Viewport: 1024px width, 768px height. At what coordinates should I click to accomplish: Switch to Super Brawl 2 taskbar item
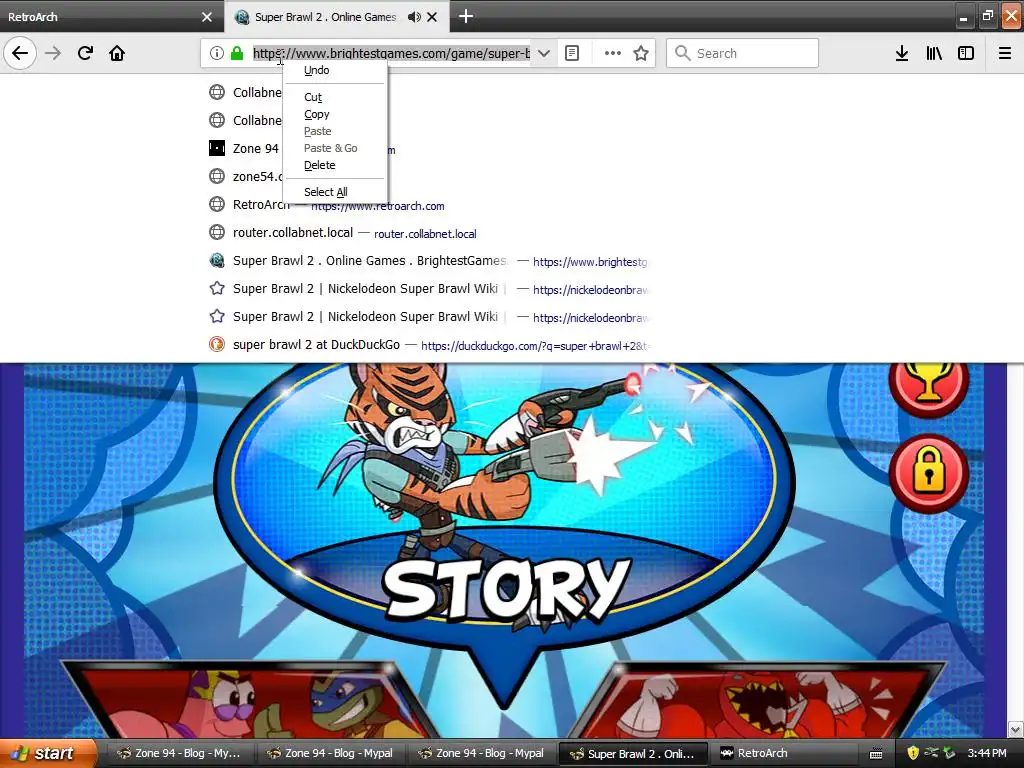(635, 754)
